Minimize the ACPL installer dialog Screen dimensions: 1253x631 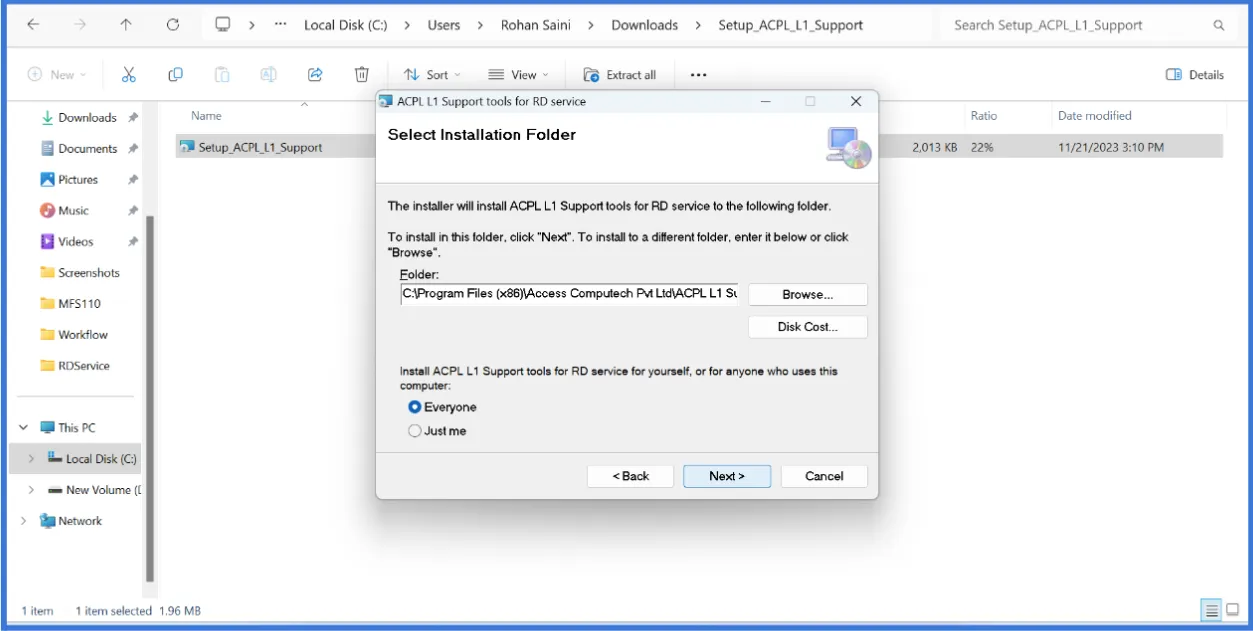tap(765, 101)
